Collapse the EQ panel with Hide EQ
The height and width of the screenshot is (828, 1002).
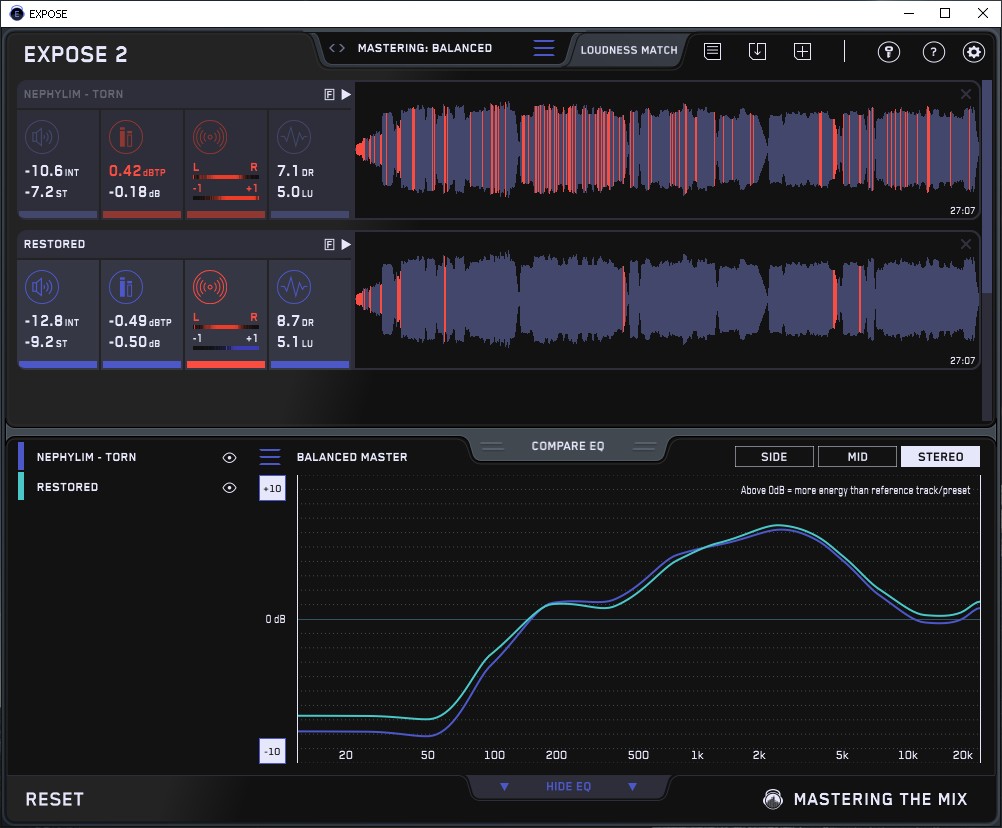568,787
